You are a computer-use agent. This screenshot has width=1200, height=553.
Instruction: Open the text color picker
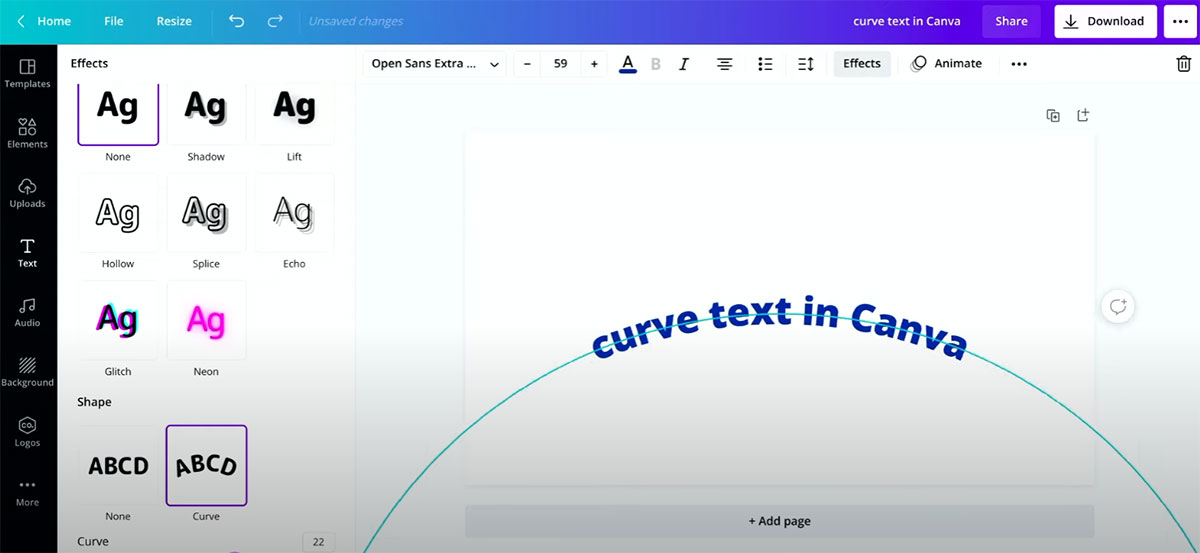[x=628, y=64]
